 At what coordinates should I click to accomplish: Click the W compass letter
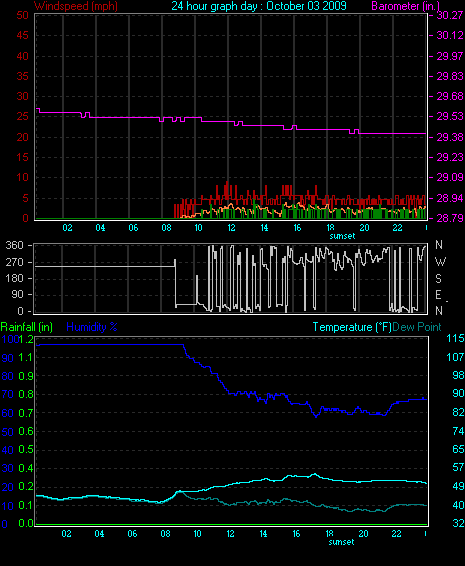440,261
